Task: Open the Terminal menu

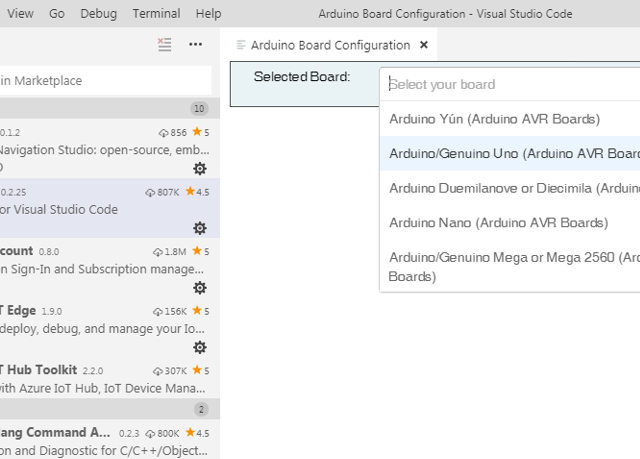Action: point(156,14)
